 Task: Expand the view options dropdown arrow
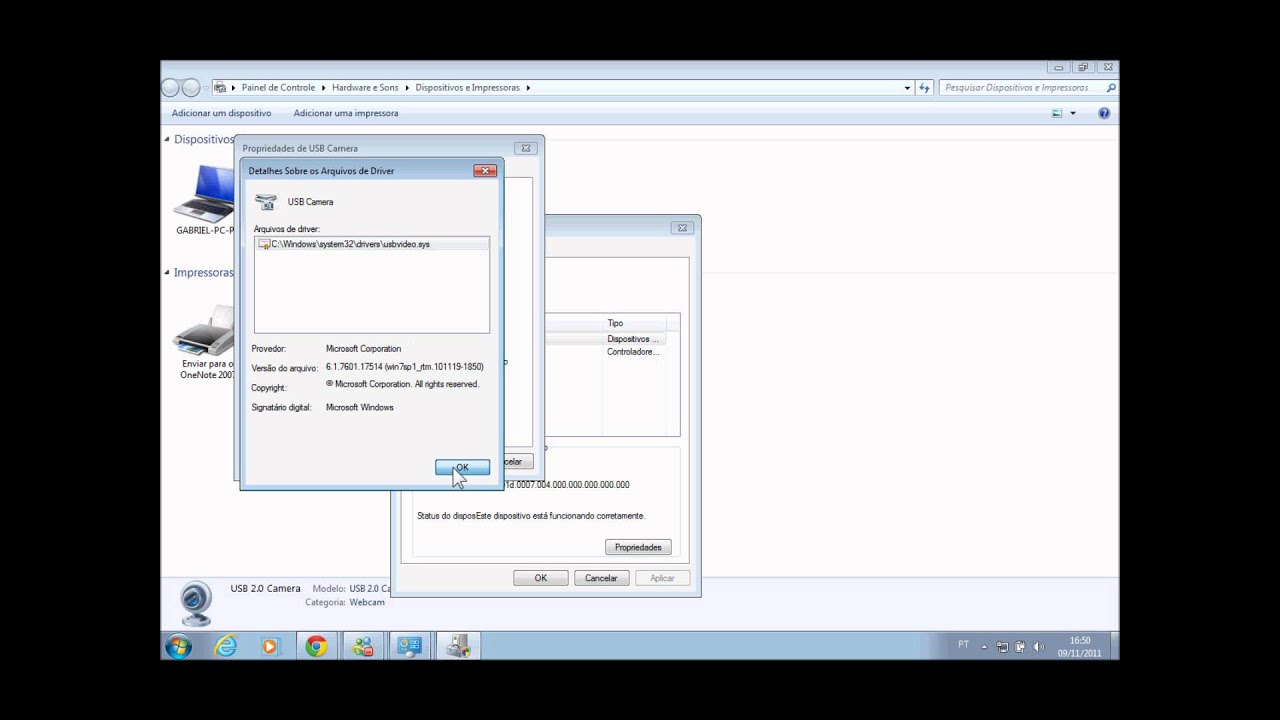pos(1073,113)
